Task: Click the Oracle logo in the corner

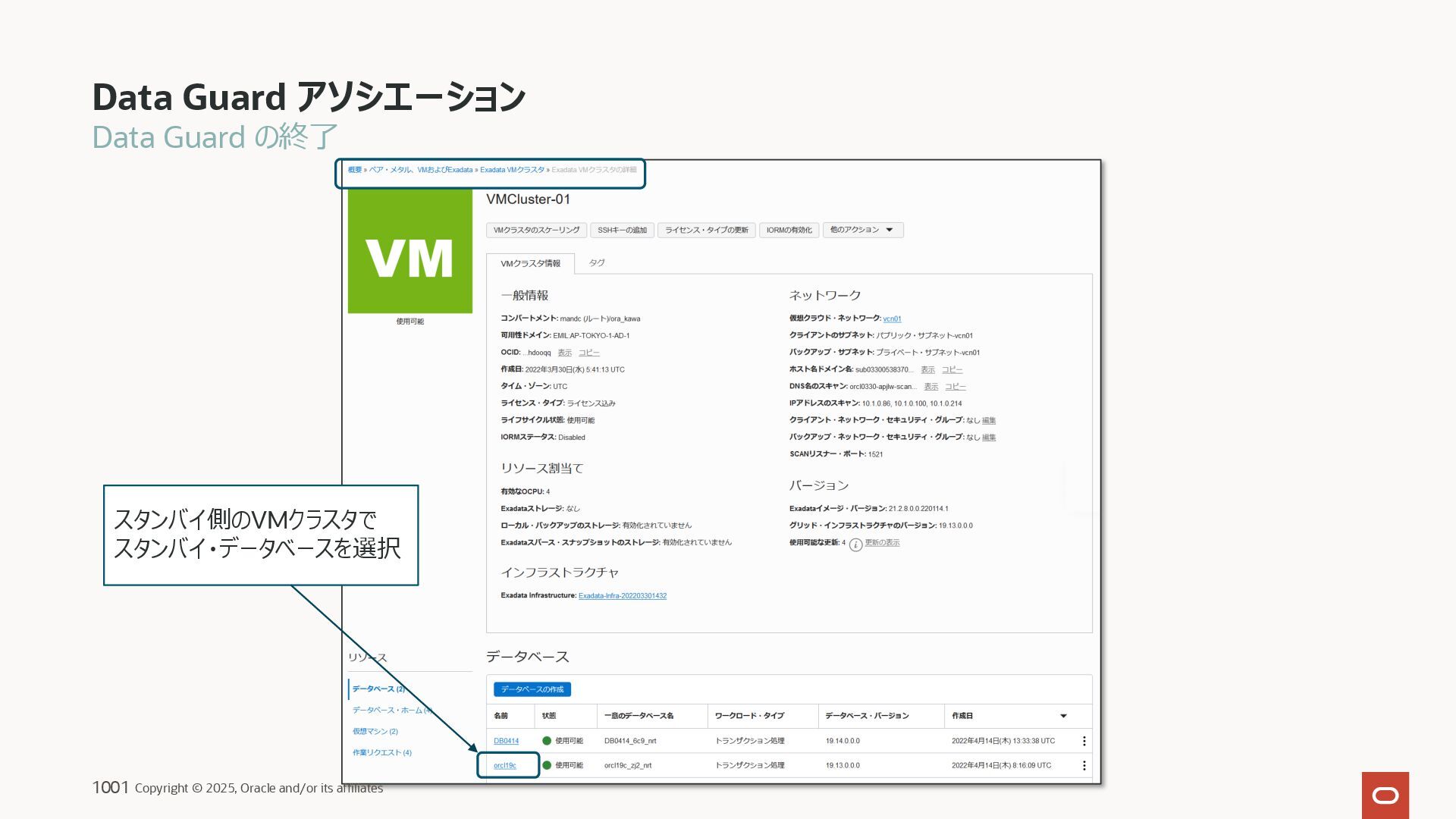Action: [x=1385, y=795]
